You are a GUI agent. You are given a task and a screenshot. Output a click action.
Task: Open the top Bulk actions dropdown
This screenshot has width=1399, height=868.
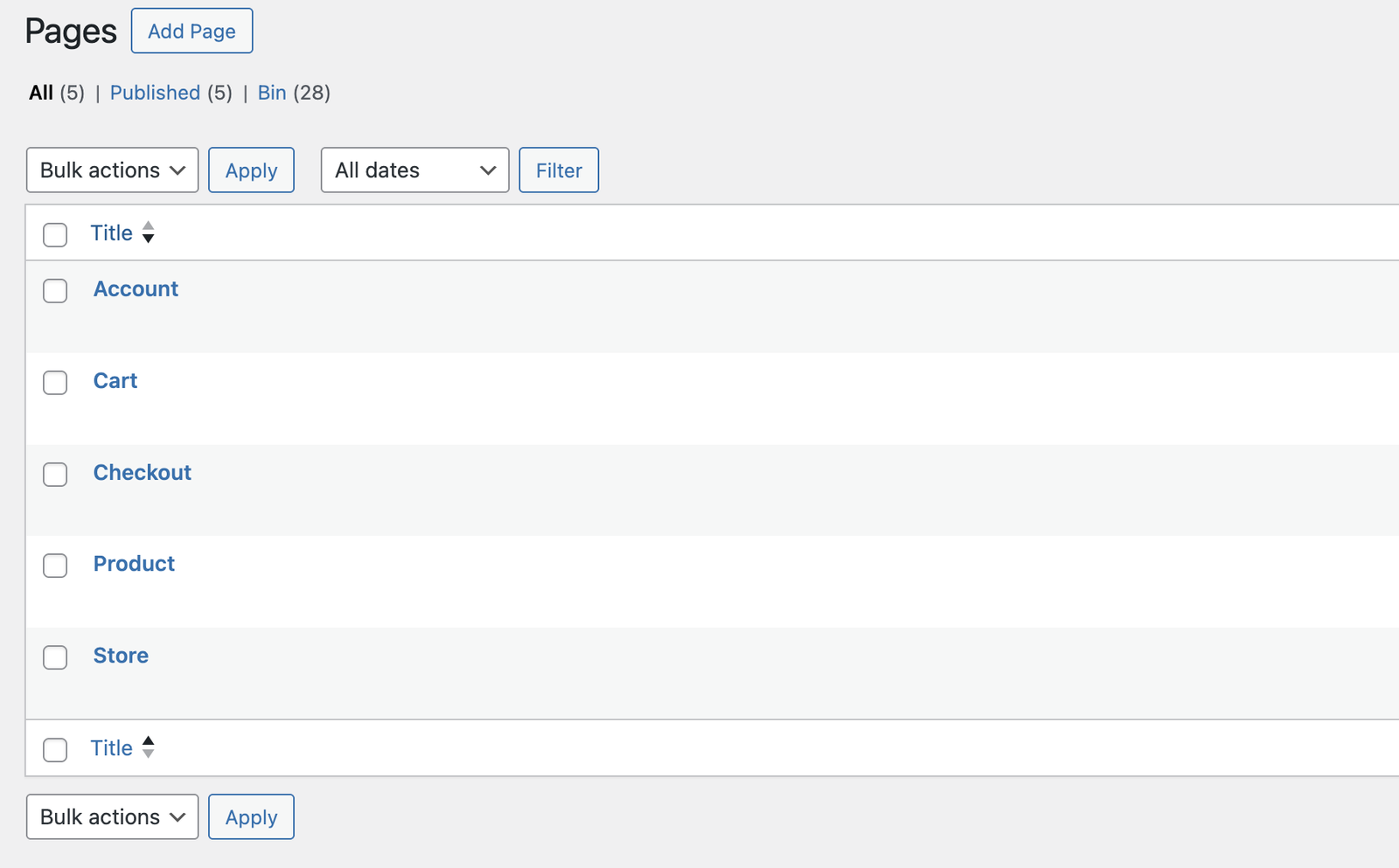pos(113,170)
